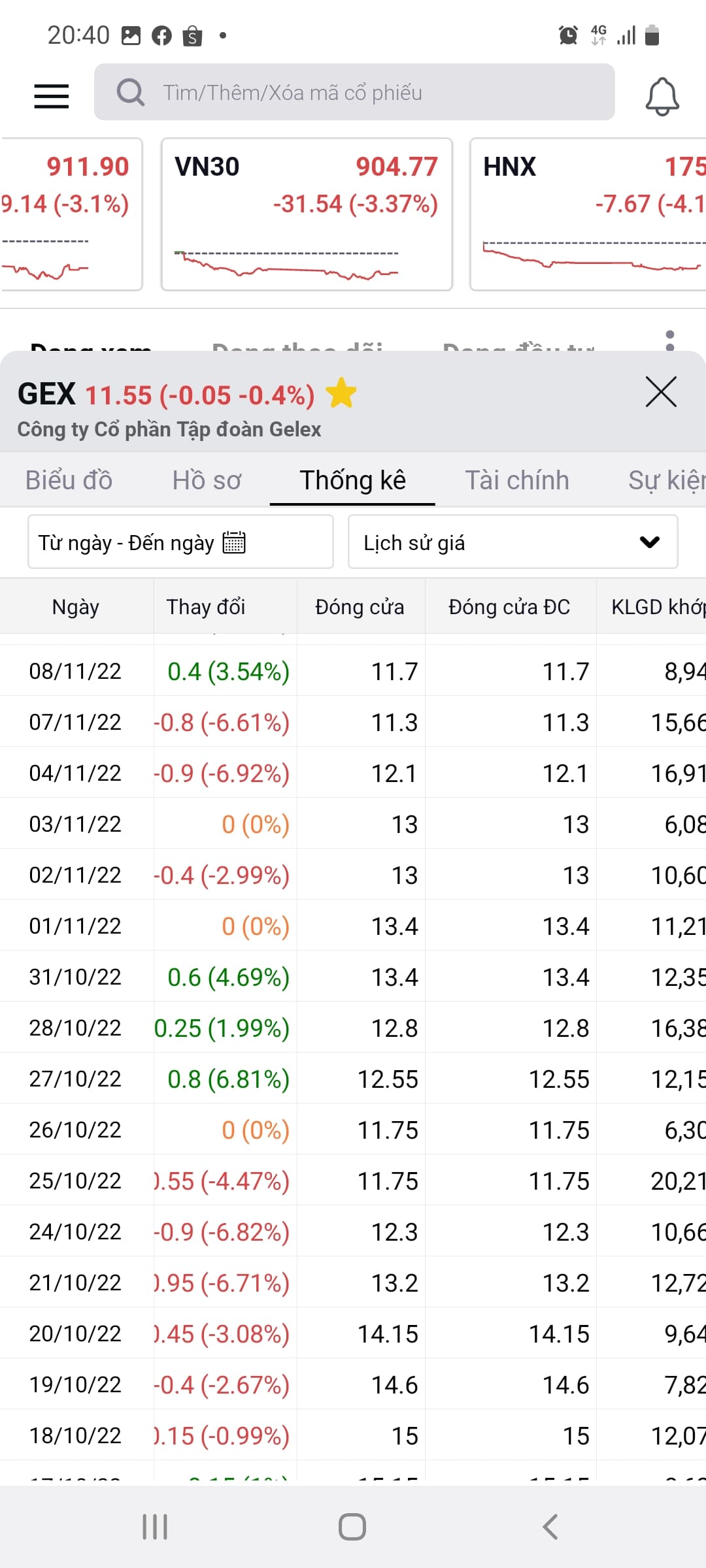Switch to the Biểu đồ tab
The height and width of the screenshot is (1568, 706).
[69, 480]
